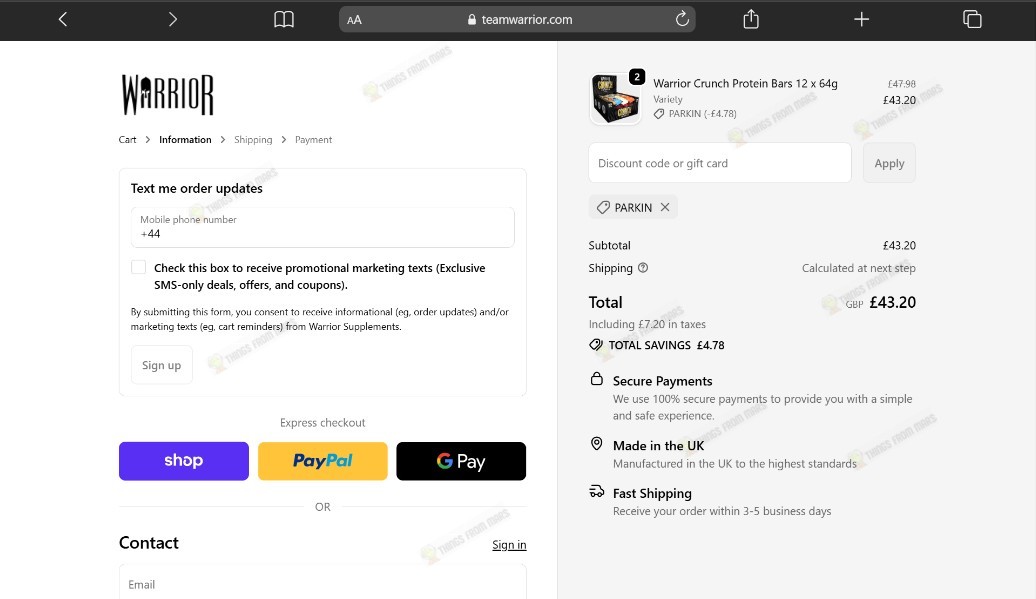This screenshot has height=599, width=1036.
Task: Open the share sheet icon
Action: pyautogui.click(x=751, y=19)
